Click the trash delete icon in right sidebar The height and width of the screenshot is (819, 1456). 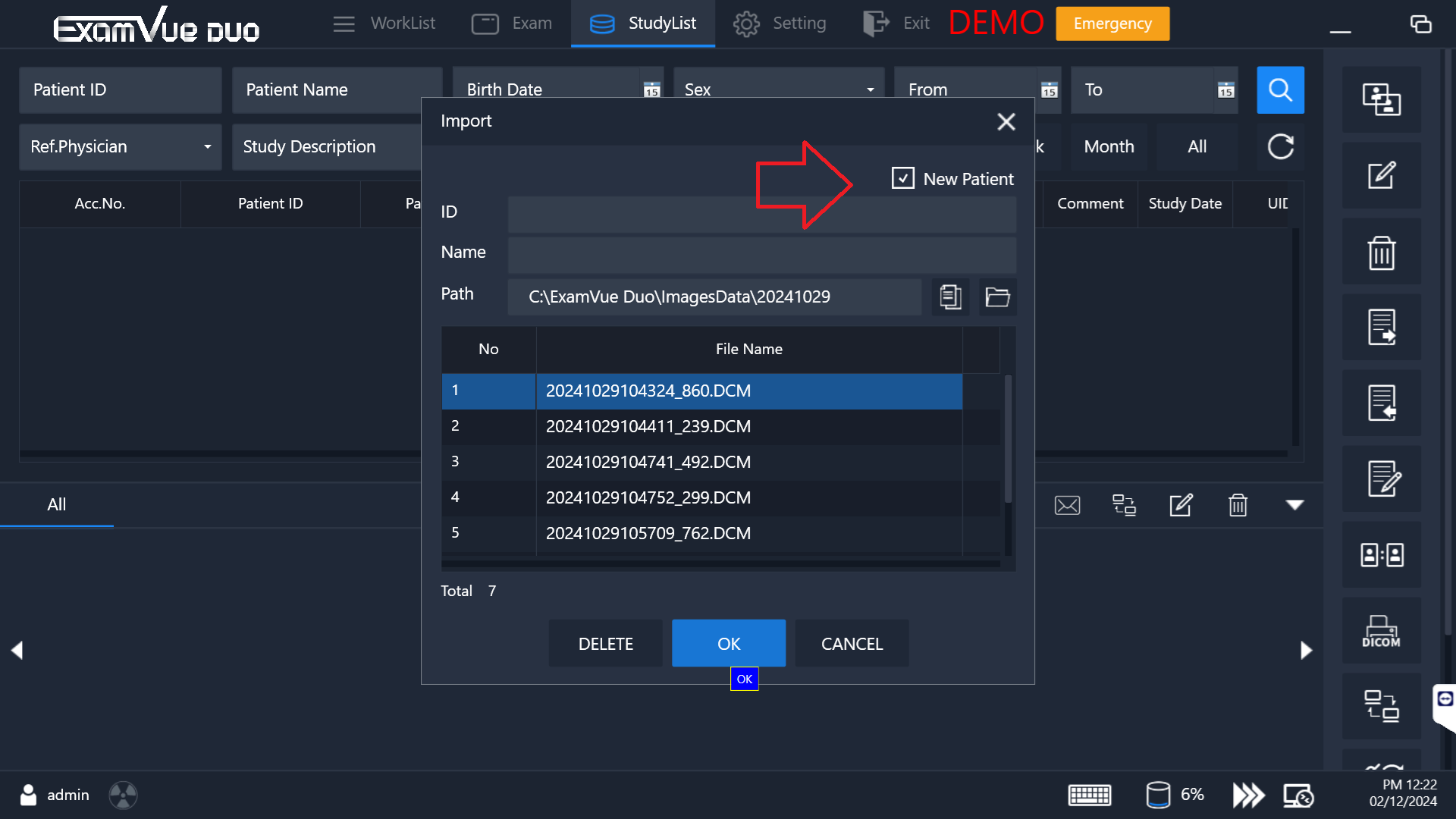coord(1381,253)
